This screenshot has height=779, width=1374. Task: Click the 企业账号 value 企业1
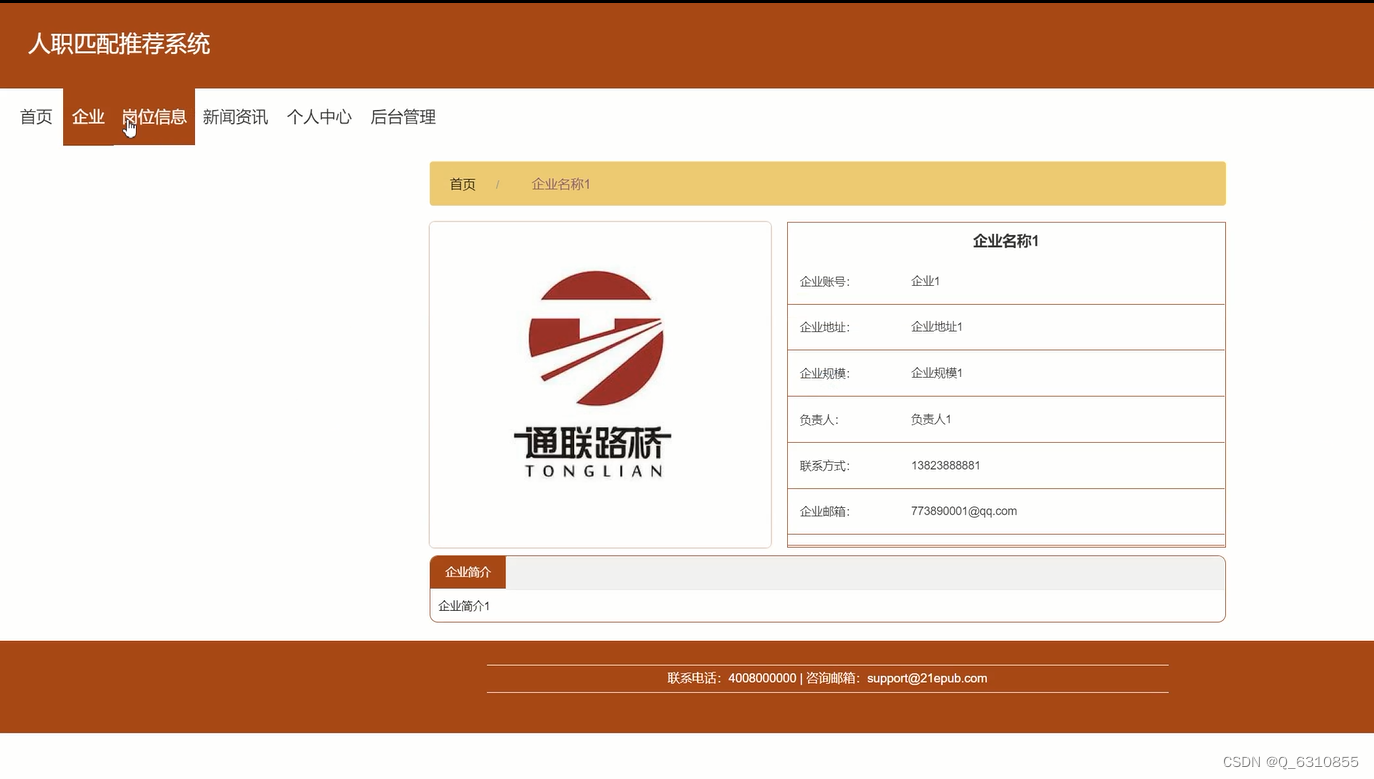(x=925, y=281)
